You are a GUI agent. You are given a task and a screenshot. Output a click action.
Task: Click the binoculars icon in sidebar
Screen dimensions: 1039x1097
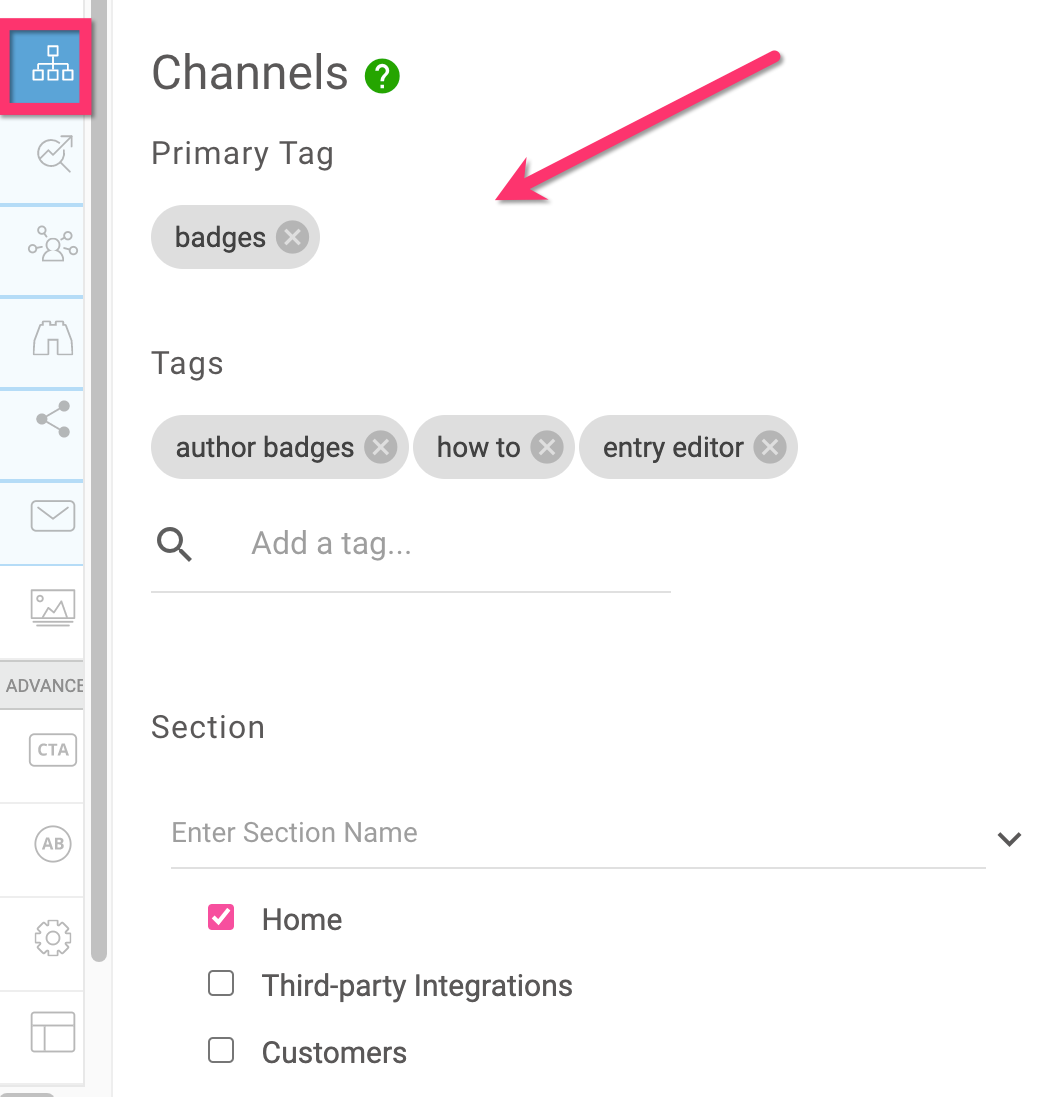[53, 339]
